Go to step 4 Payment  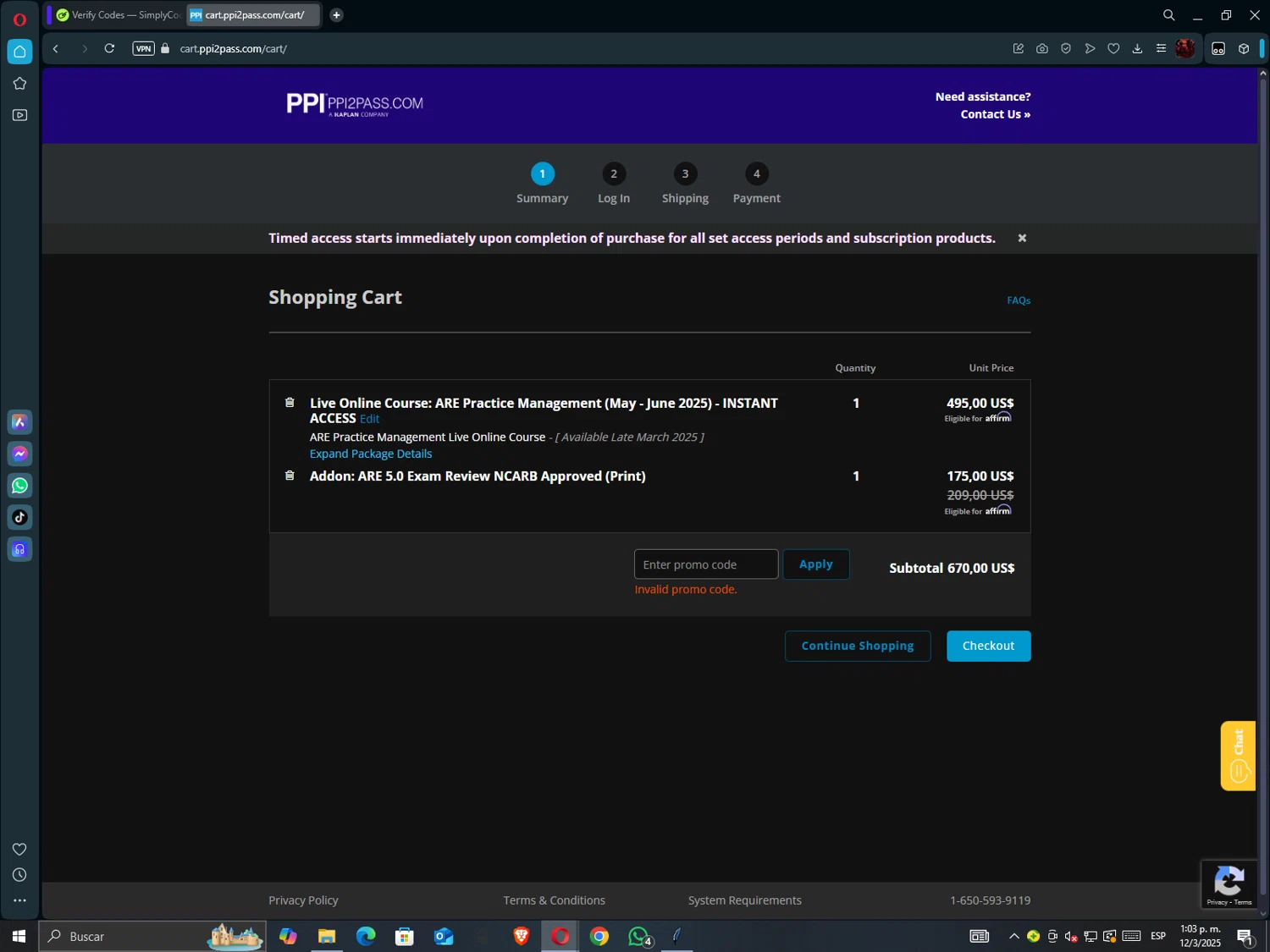point(757,184)
